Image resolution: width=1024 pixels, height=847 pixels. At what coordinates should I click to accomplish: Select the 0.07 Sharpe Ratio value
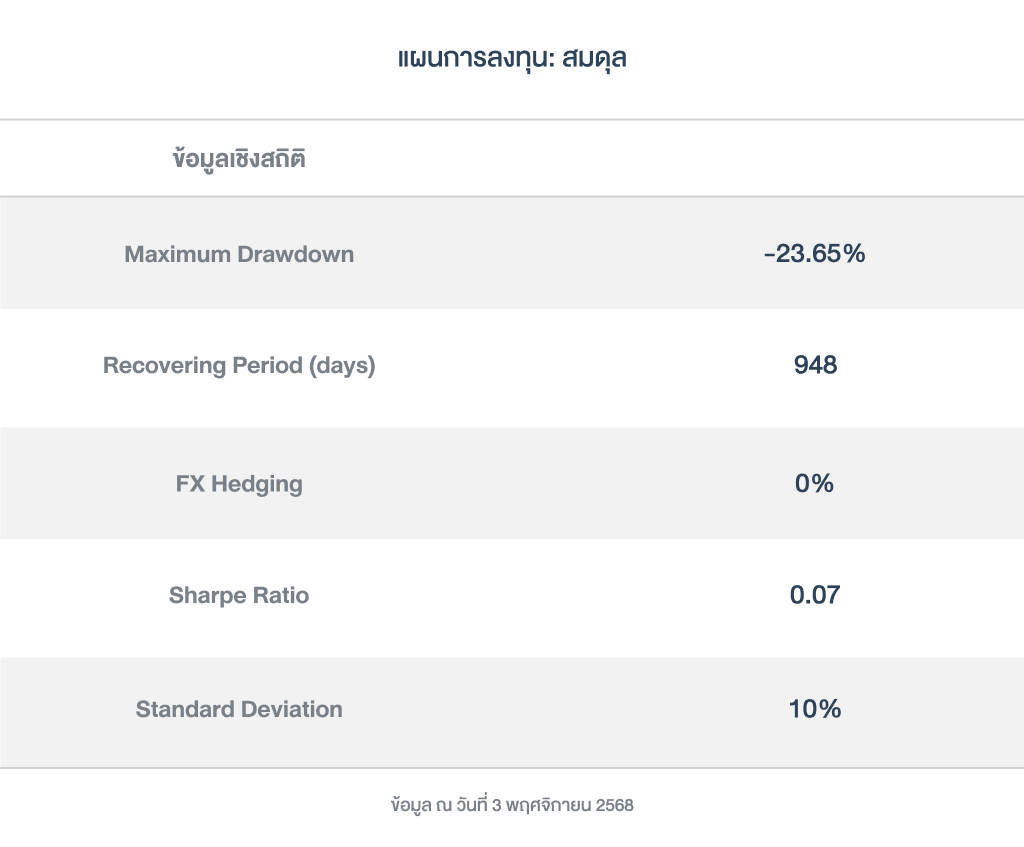tap(815, 596)
